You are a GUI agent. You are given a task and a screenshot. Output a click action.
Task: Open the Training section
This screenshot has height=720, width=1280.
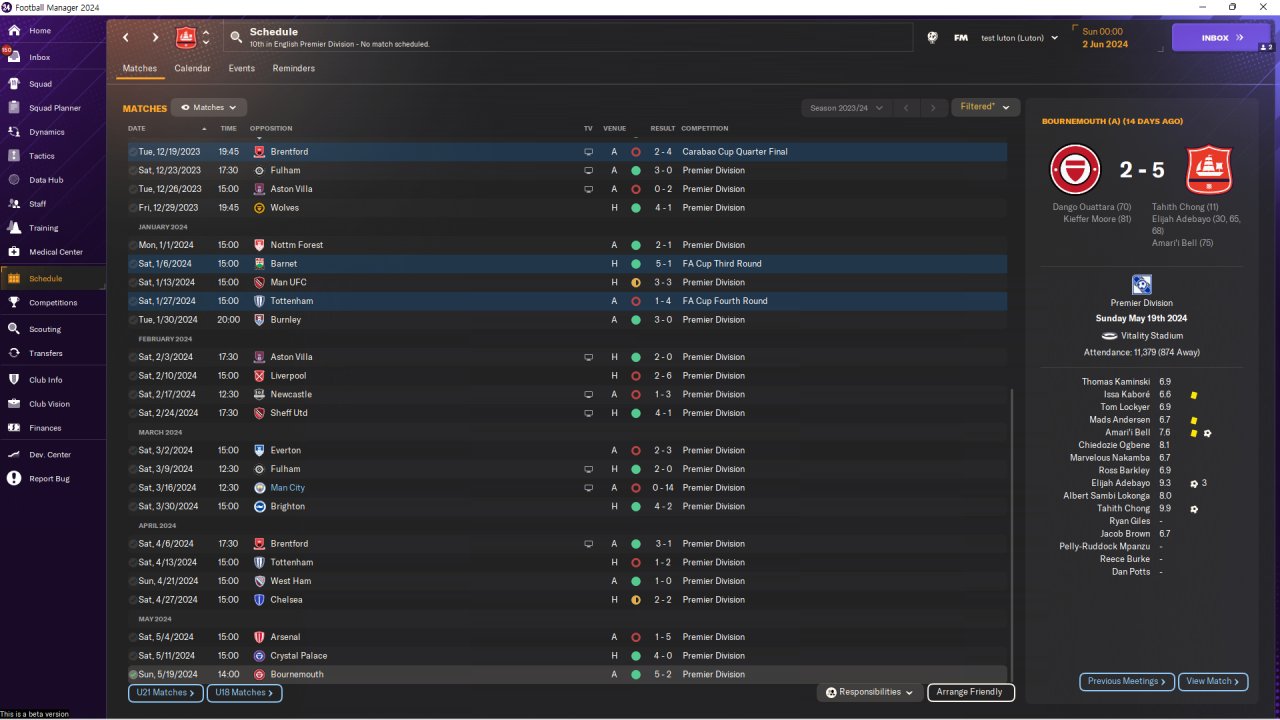point(43,228)
